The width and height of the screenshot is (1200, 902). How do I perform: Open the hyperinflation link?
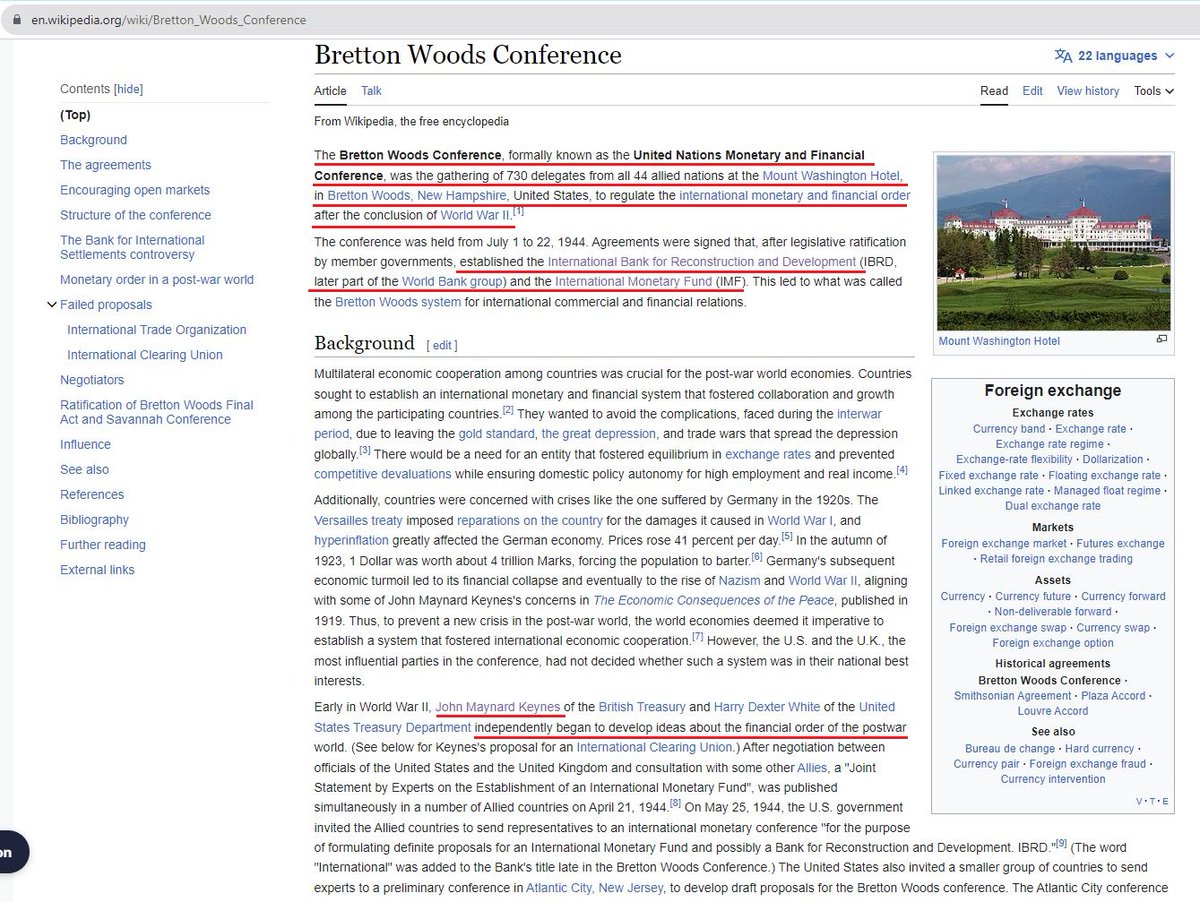(351, 541)
